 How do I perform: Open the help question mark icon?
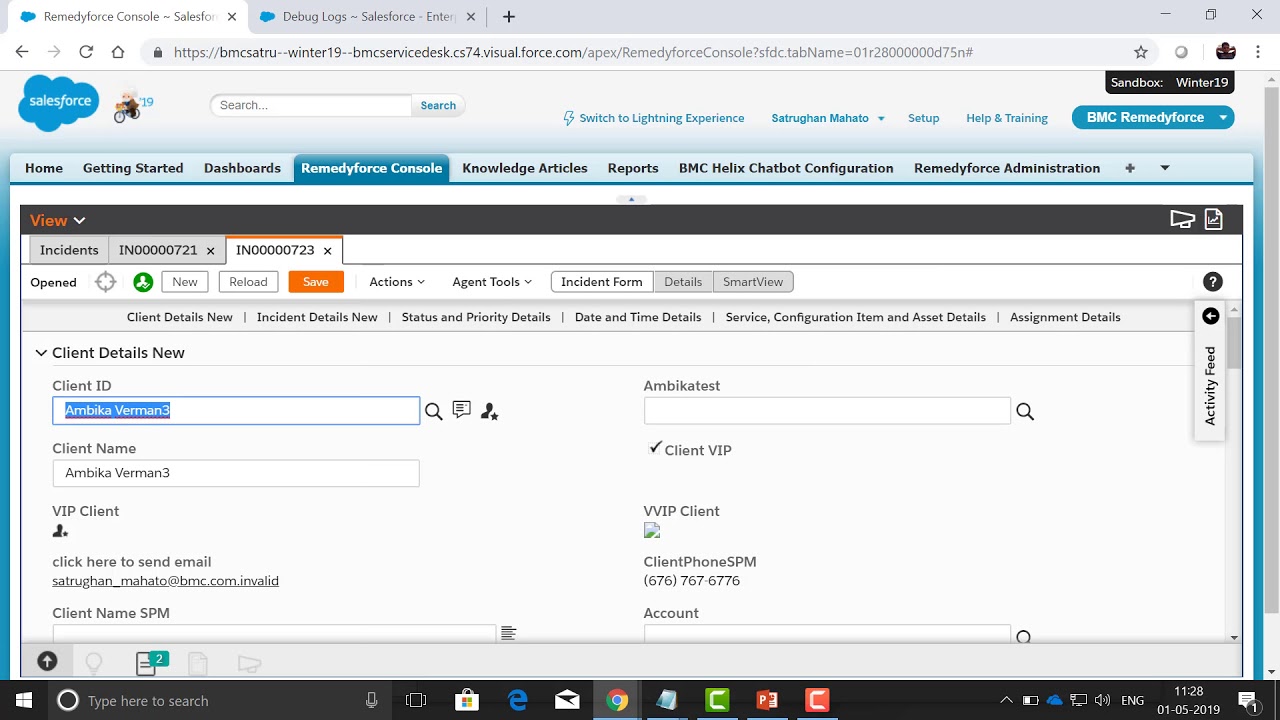[1213, 282]
